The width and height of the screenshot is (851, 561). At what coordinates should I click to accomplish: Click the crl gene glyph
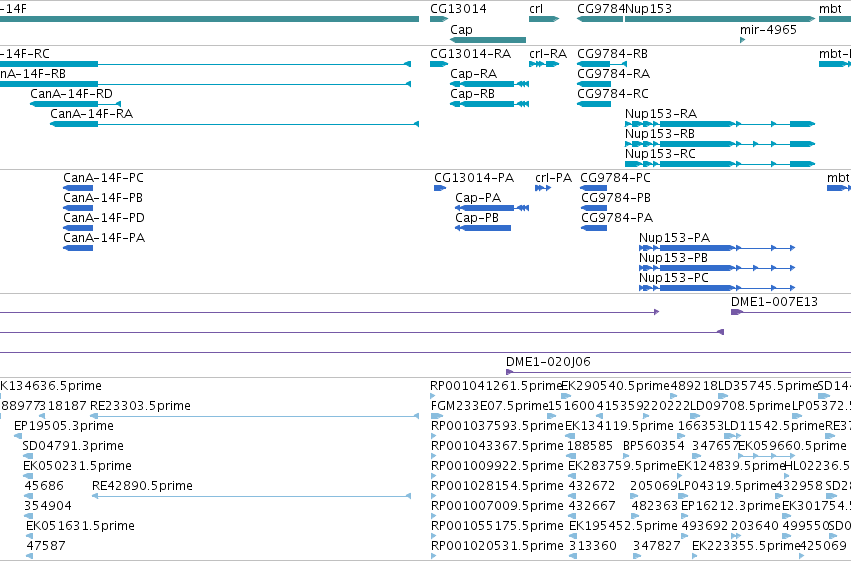(x=544, y=20)
